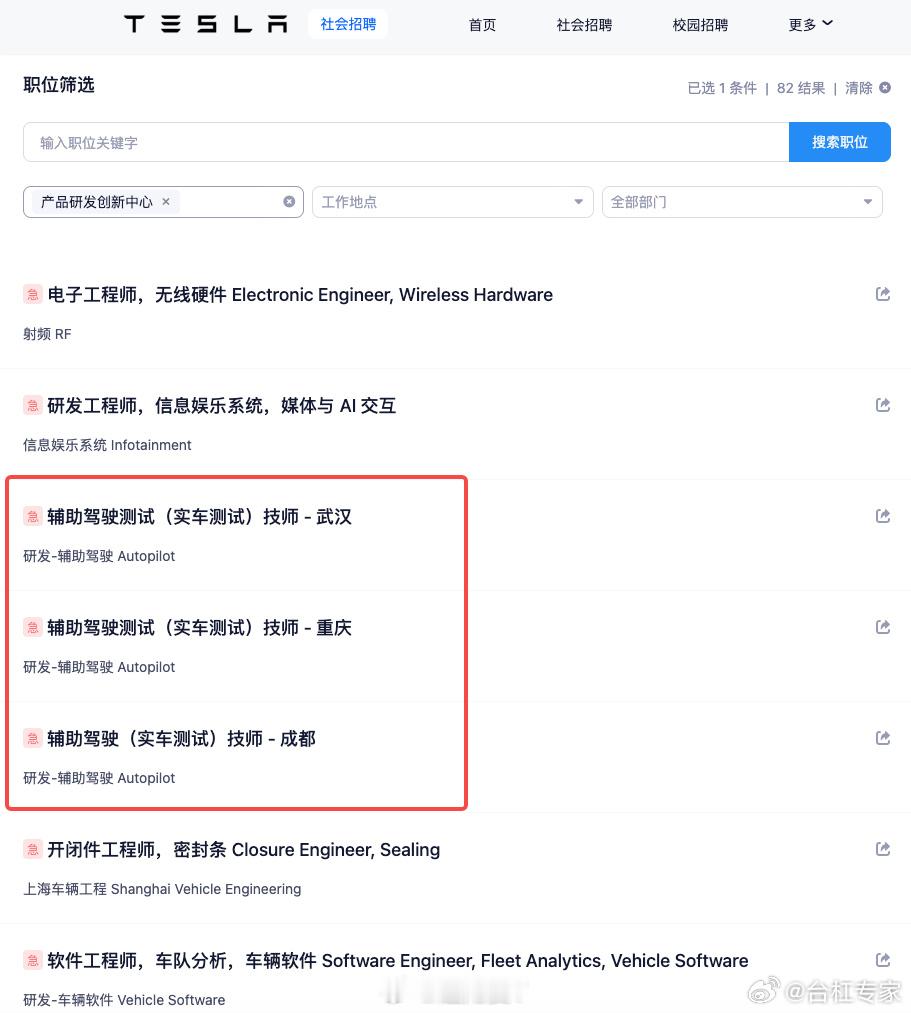Click urgent badge on Wireless Hardware job
This screenshot has height=1013, width=911.
[x=33, y=295]
